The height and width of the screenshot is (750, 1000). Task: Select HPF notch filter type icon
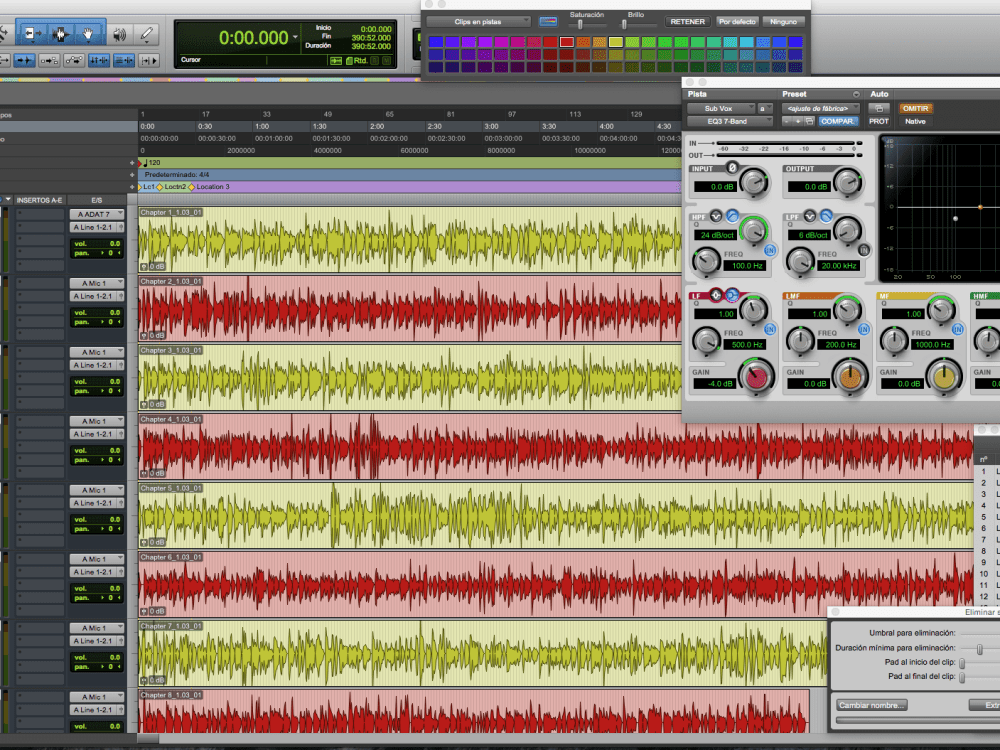[x=716, y=216]
